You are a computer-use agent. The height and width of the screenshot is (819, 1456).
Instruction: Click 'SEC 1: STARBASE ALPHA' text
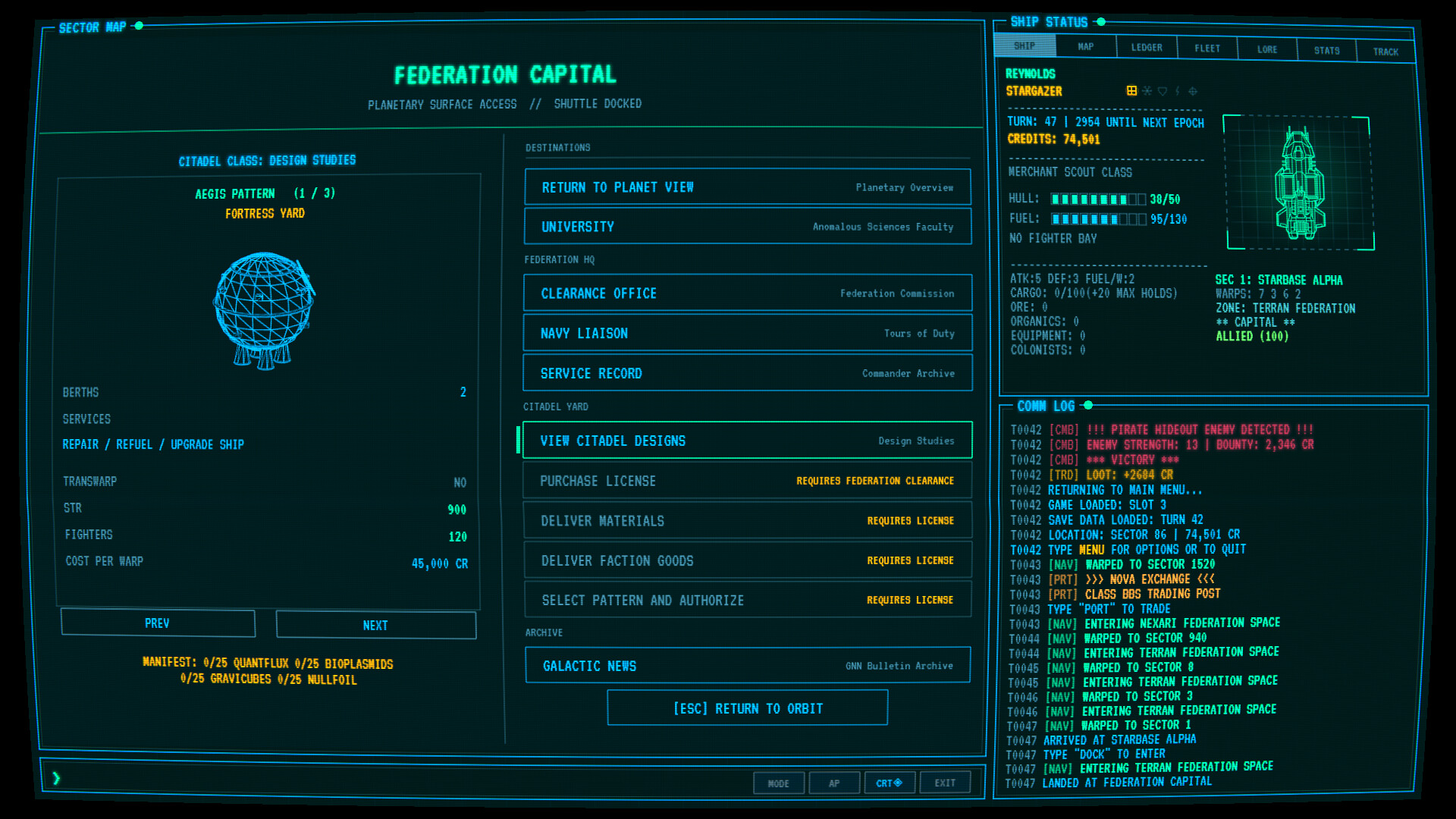click(1279, 280)
